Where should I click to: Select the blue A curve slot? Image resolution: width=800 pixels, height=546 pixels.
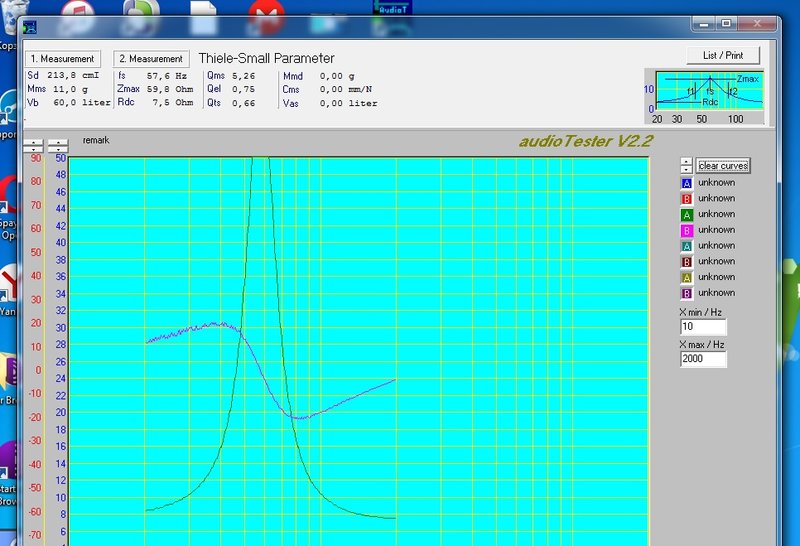pyautogui.click(x=687, y=183)
